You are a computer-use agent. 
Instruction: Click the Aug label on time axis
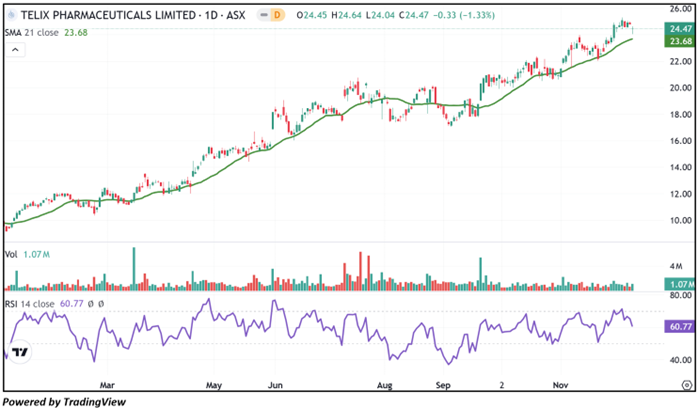click(x=385, y=385)
